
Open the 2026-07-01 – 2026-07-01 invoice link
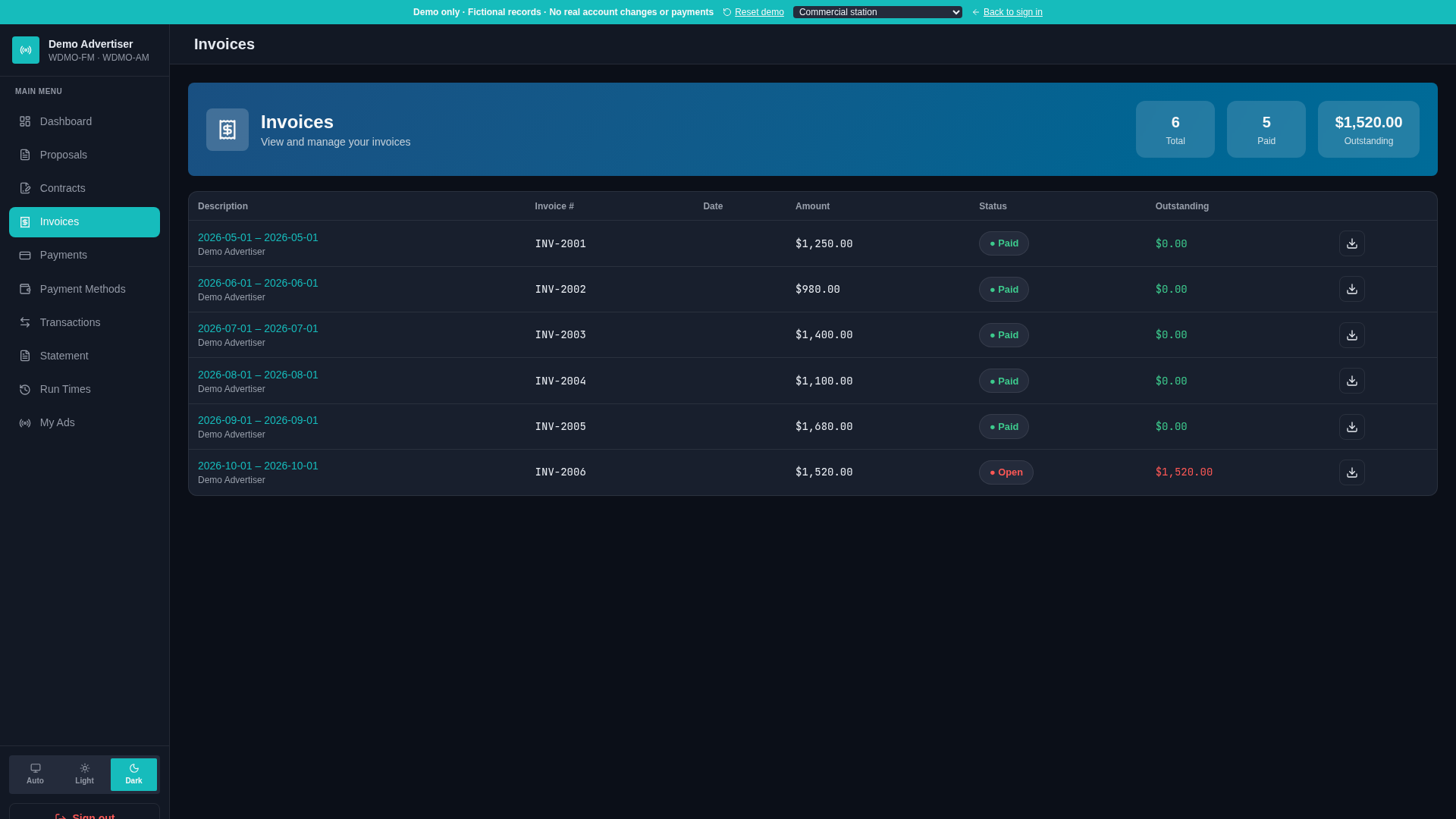point(258,328)
